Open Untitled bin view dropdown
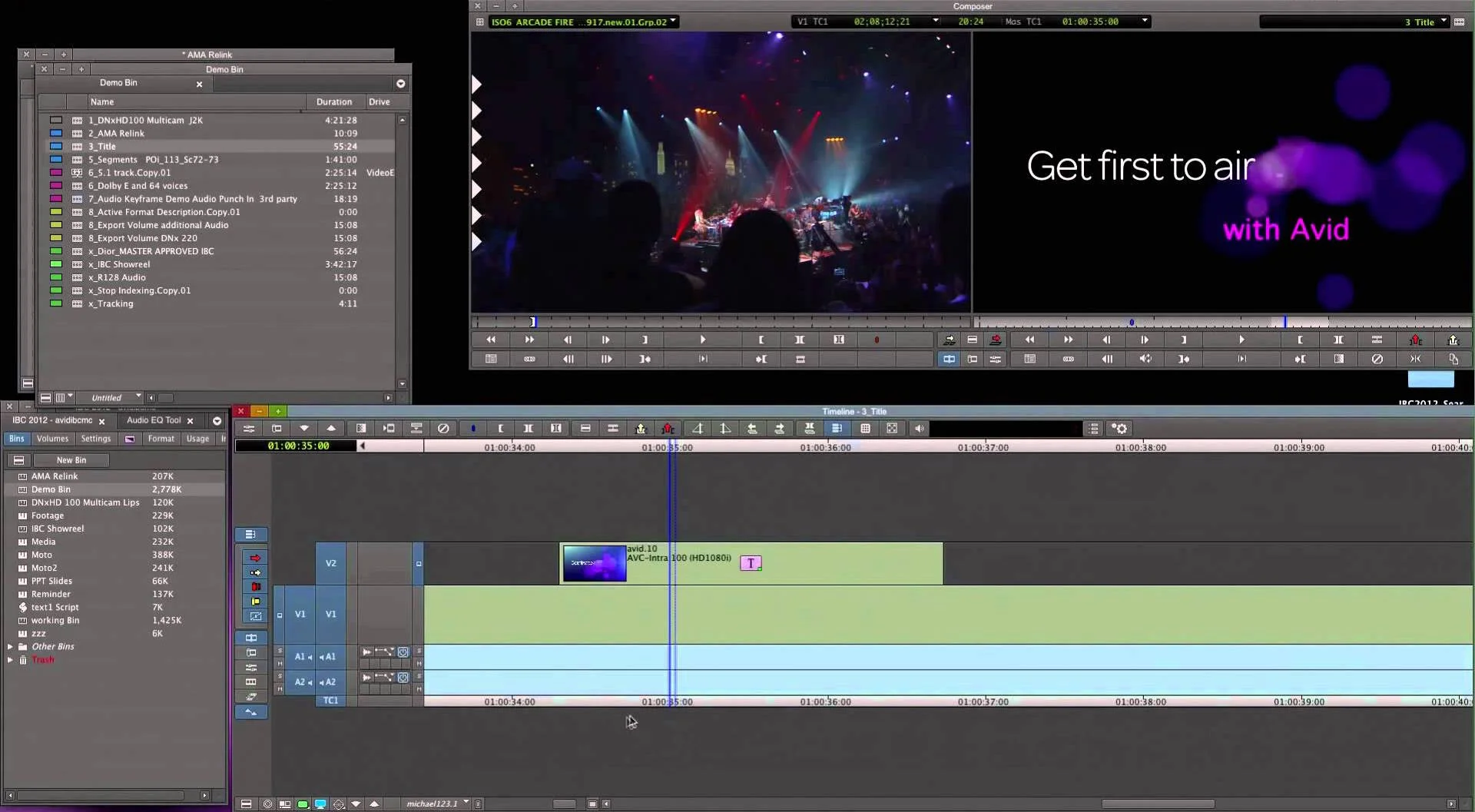Viewport: 1475px width, 812px height. tap(138, 397)
